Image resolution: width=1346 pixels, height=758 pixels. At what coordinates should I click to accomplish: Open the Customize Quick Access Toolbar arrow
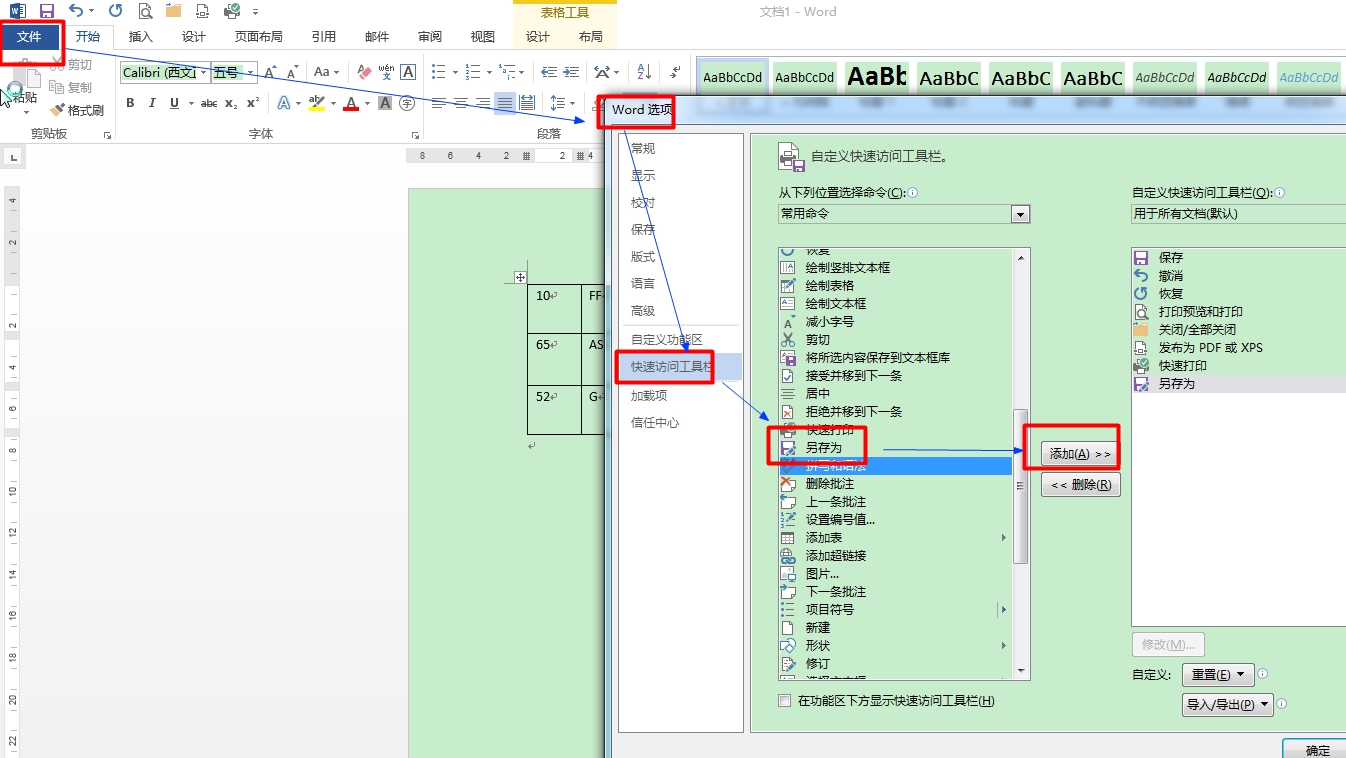click(256, 12)
